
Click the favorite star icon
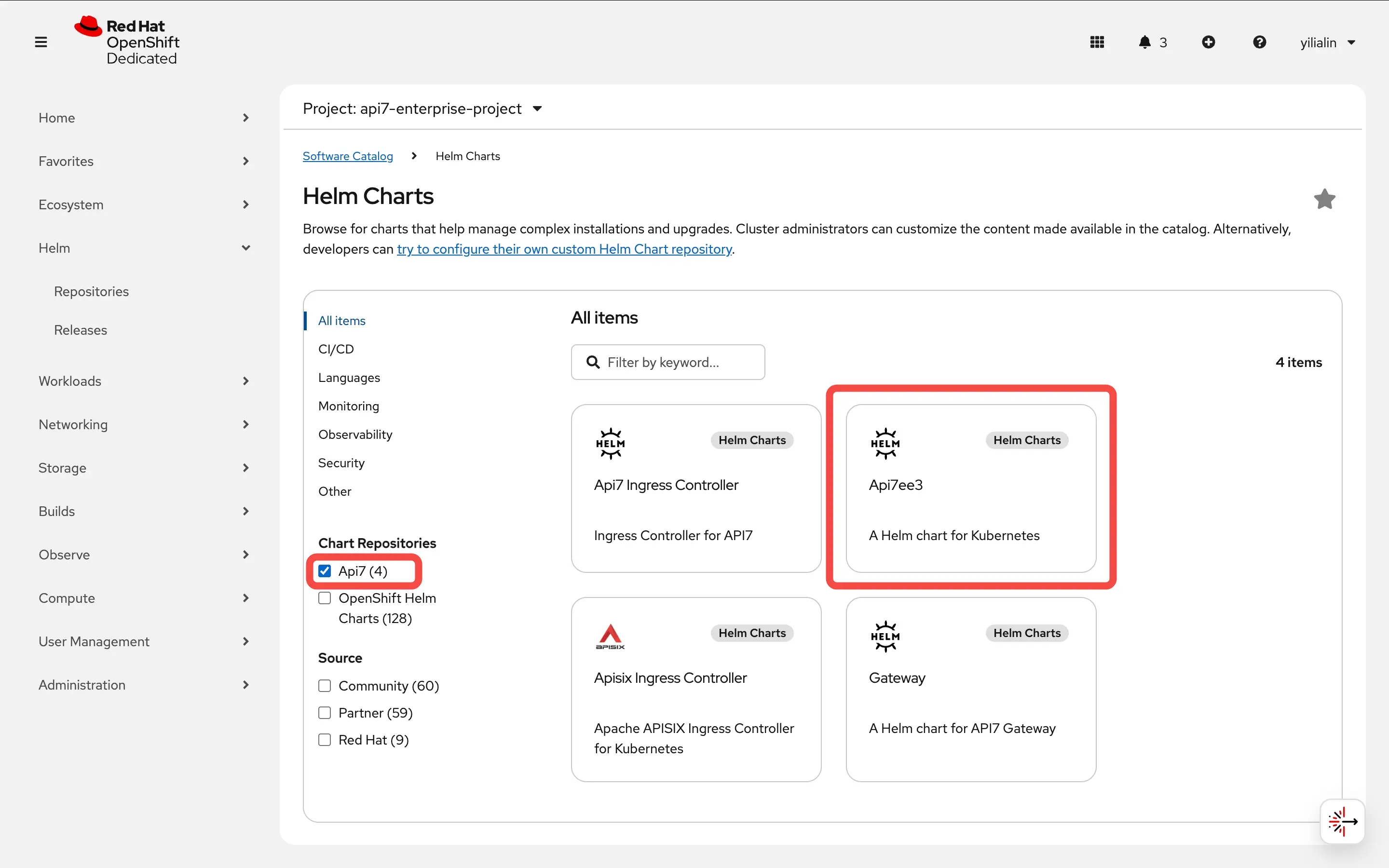click(1324, 199)
